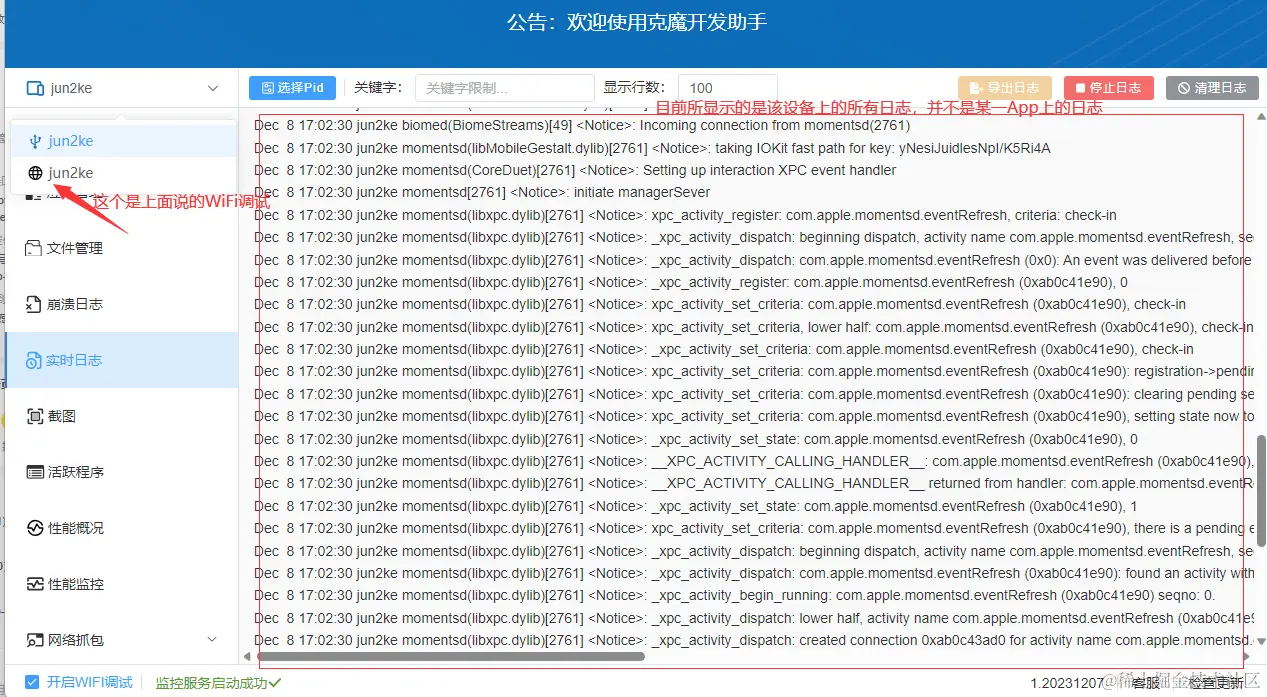
Task: Click the gray 清理日志 clear log button
Action: click(x=1212, y=88)
